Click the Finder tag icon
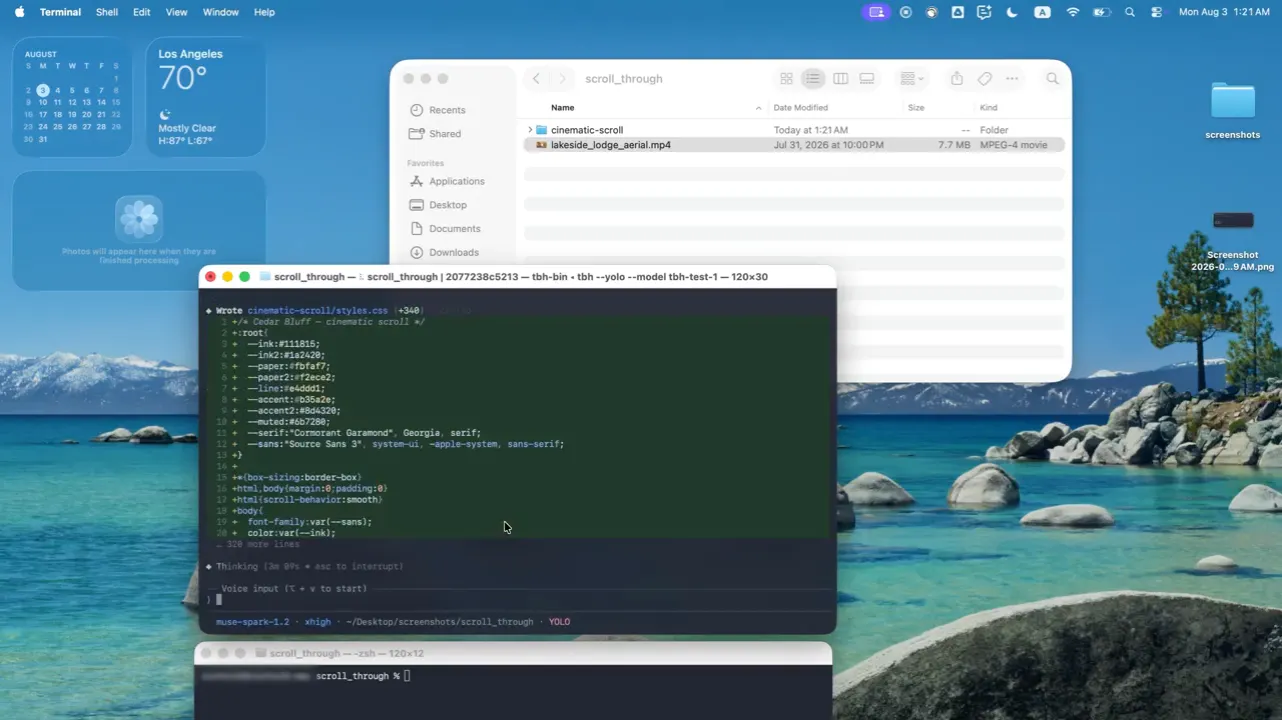Image resolution: width=1282 pixels, height=720 pixels. 985,79
